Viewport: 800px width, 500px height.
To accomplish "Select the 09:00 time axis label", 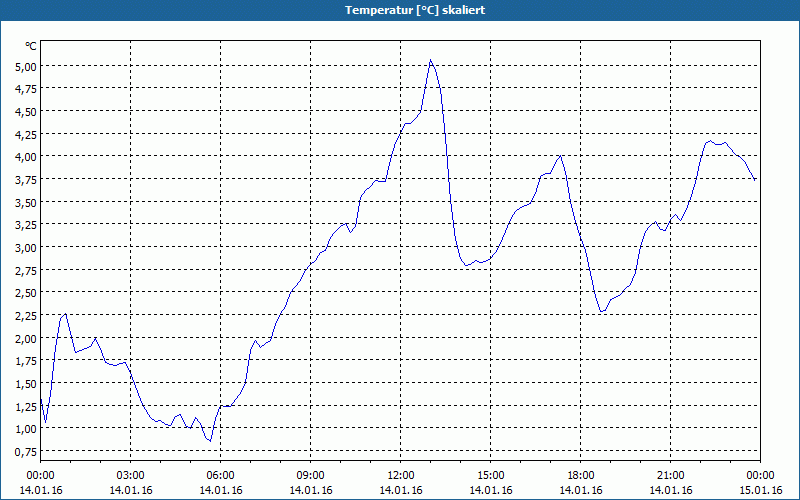I will coord(310,475).
